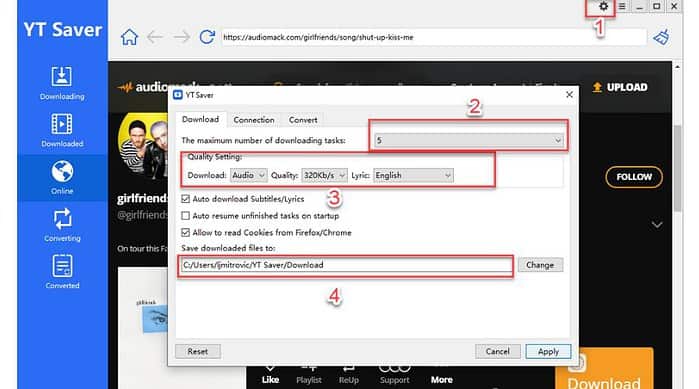Open the Converting section in sidebar

coord(62,225)
